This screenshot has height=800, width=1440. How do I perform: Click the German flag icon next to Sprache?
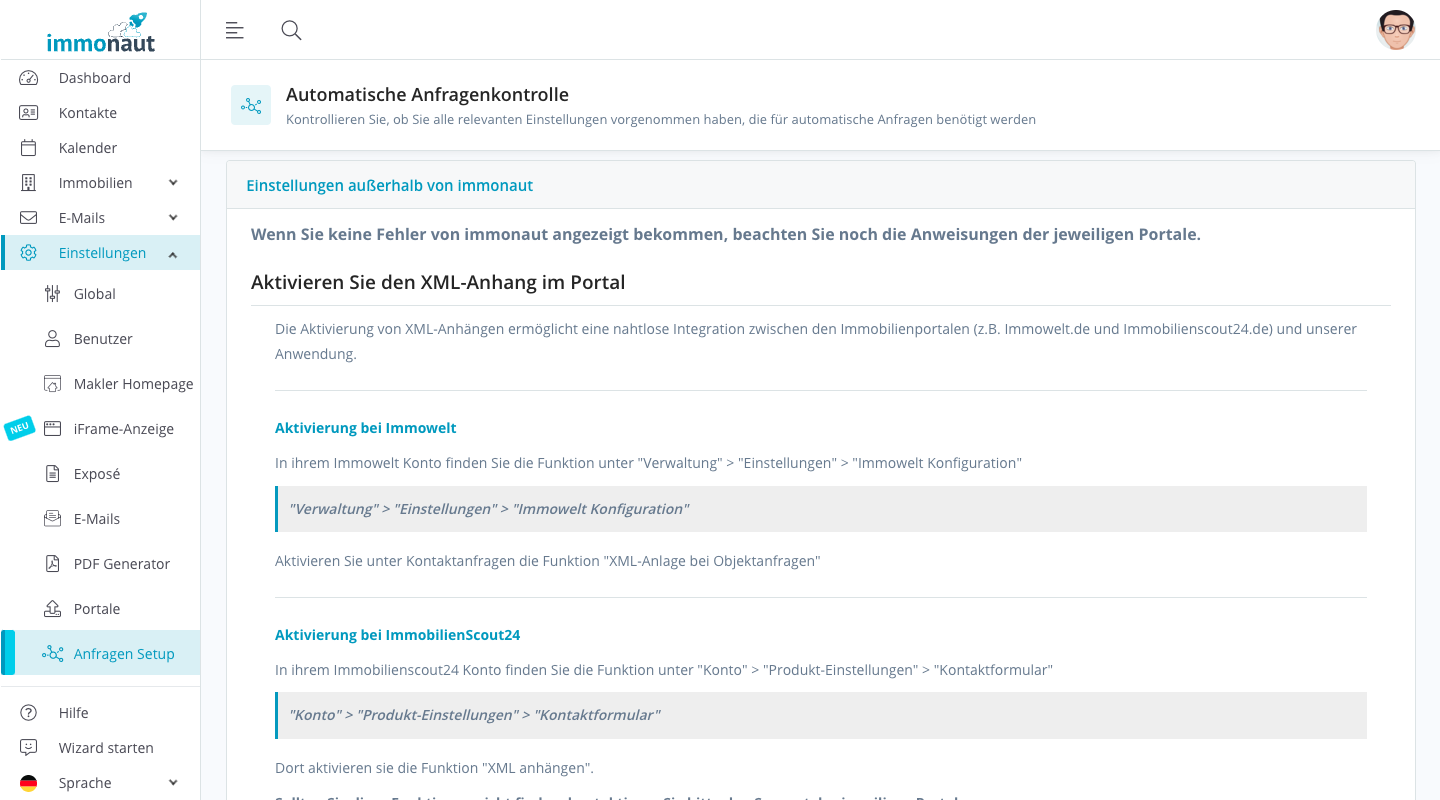(x=28, y=782)
